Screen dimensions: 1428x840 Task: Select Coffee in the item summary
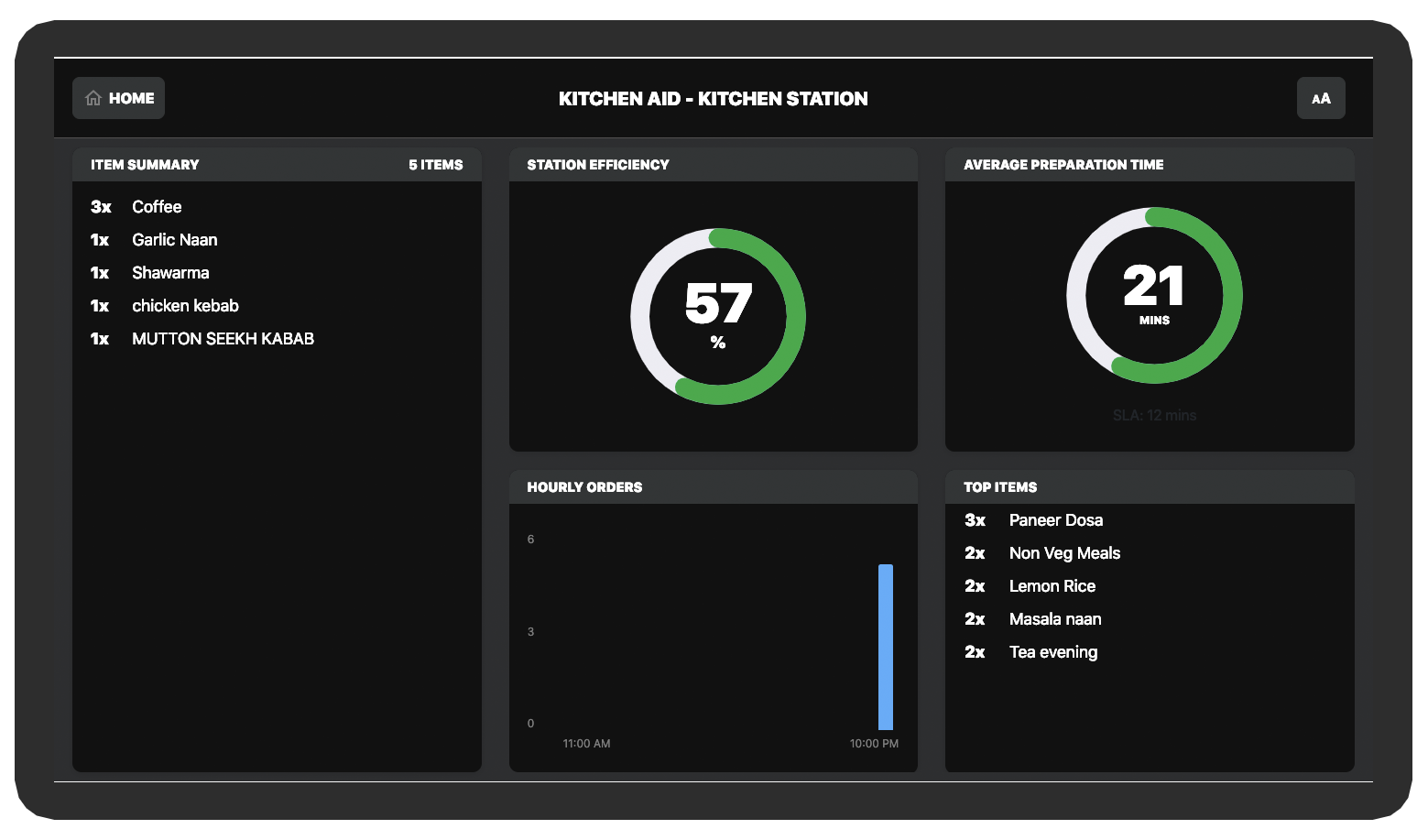click(x=157, y=207)
